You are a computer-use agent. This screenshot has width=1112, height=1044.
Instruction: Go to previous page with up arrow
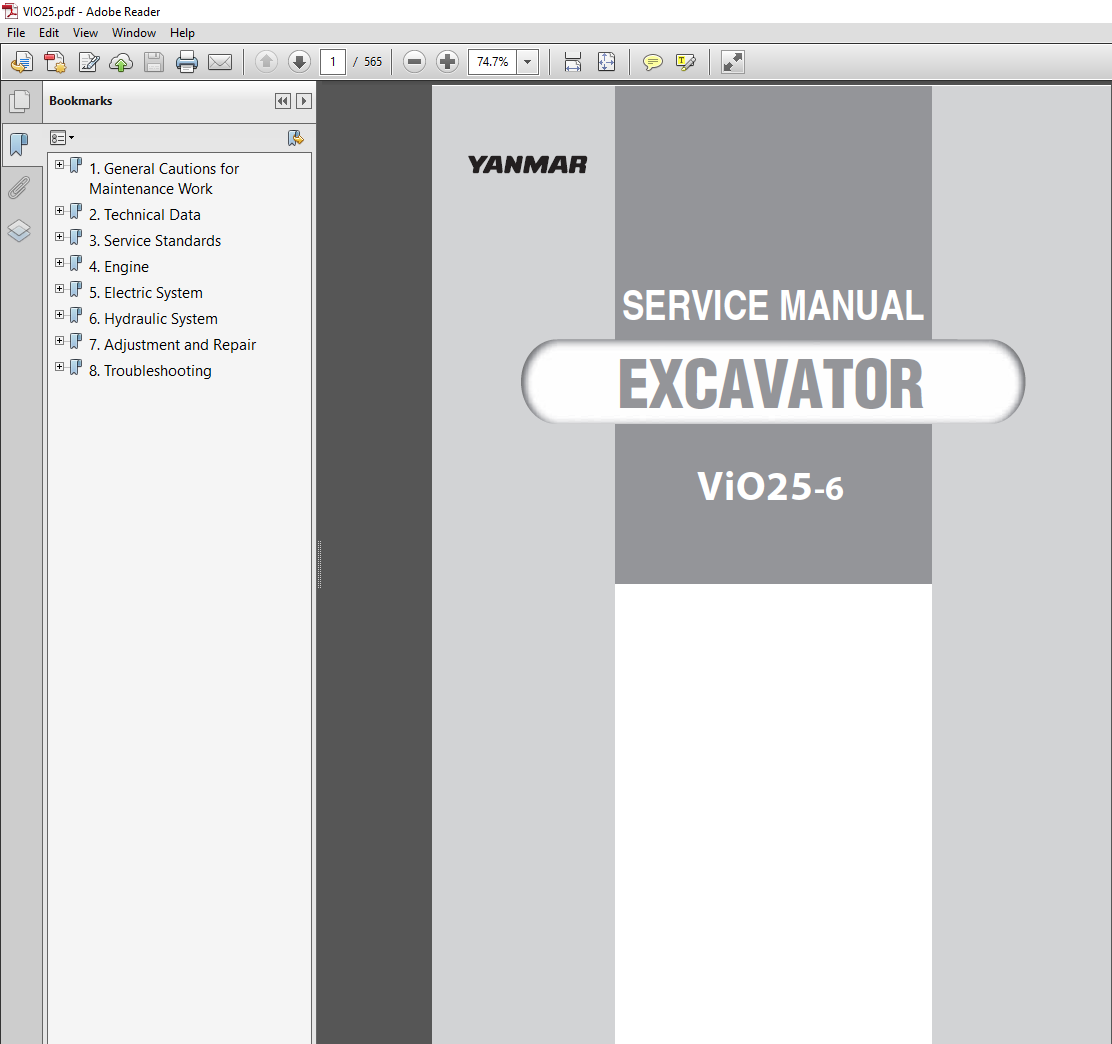[267, 62]
